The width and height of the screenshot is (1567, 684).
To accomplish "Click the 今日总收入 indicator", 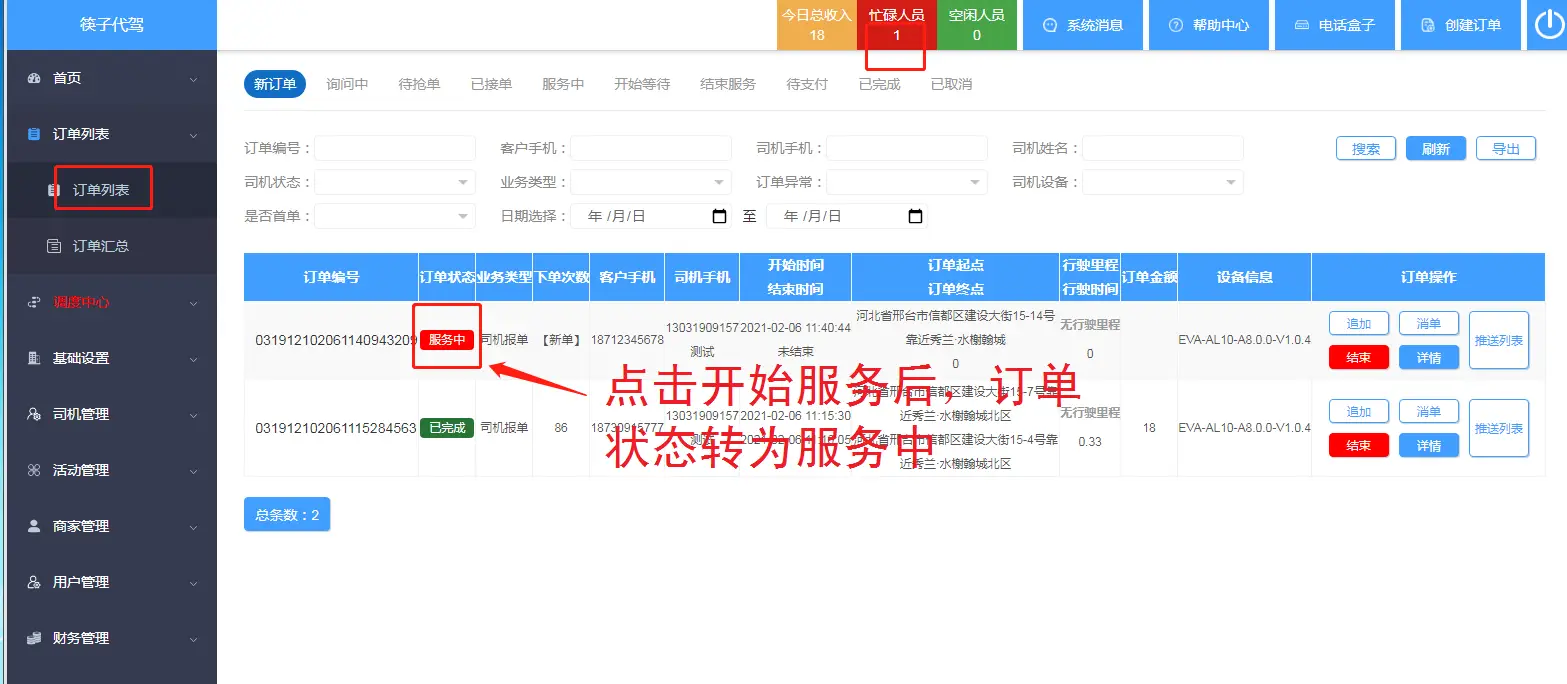I will pos(817,25).
